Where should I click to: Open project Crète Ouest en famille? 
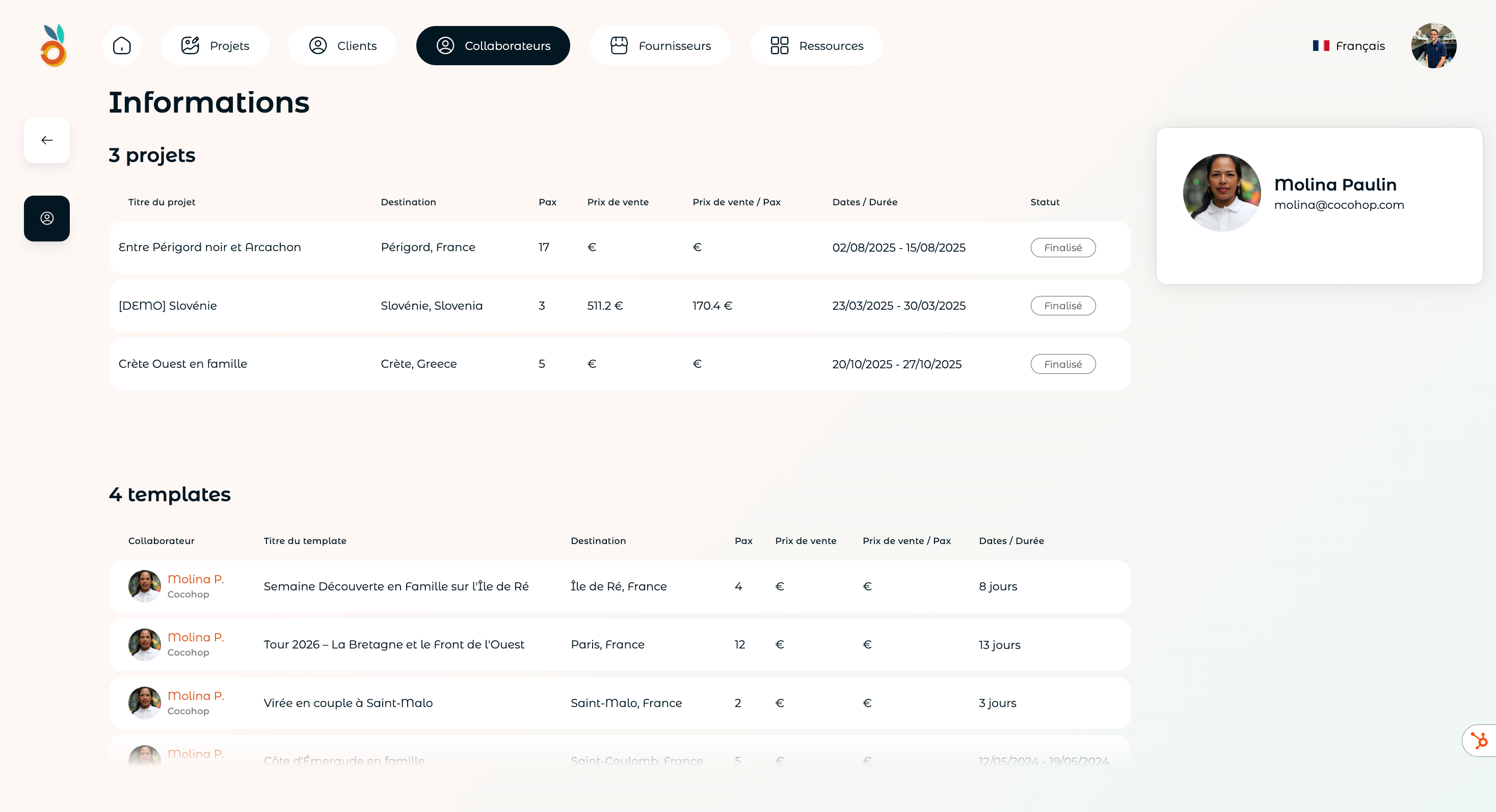pyautogui.click(x=183, y=364)
